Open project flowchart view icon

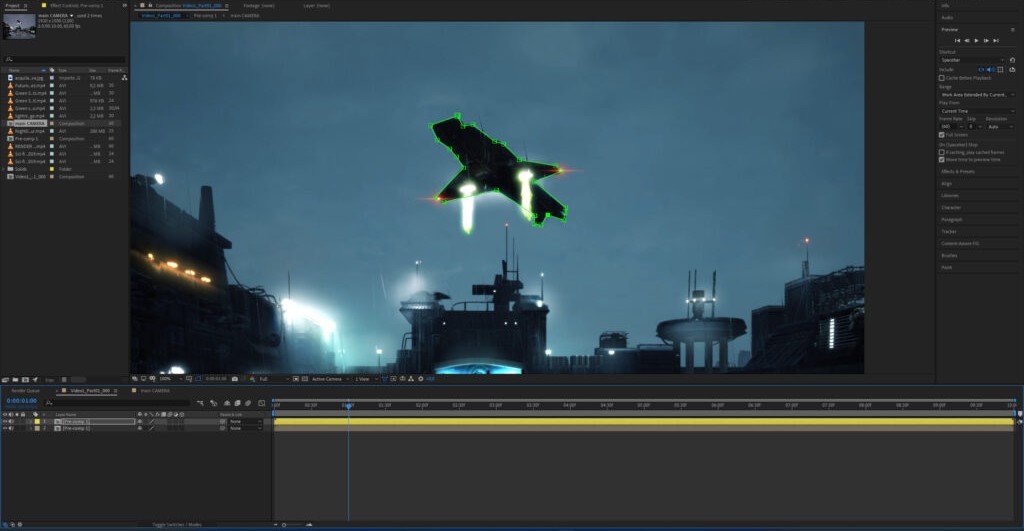[x=124, y=78]
